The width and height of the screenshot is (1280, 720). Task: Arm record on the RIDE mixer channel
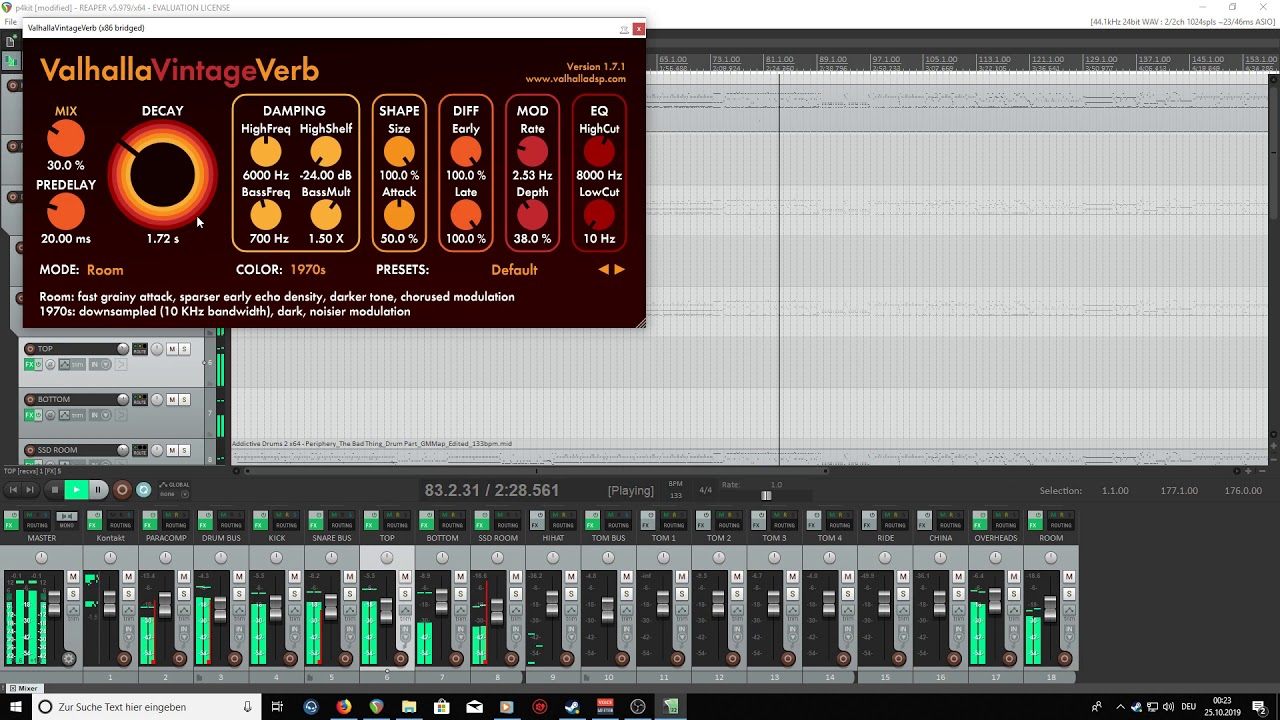(899, 658)
